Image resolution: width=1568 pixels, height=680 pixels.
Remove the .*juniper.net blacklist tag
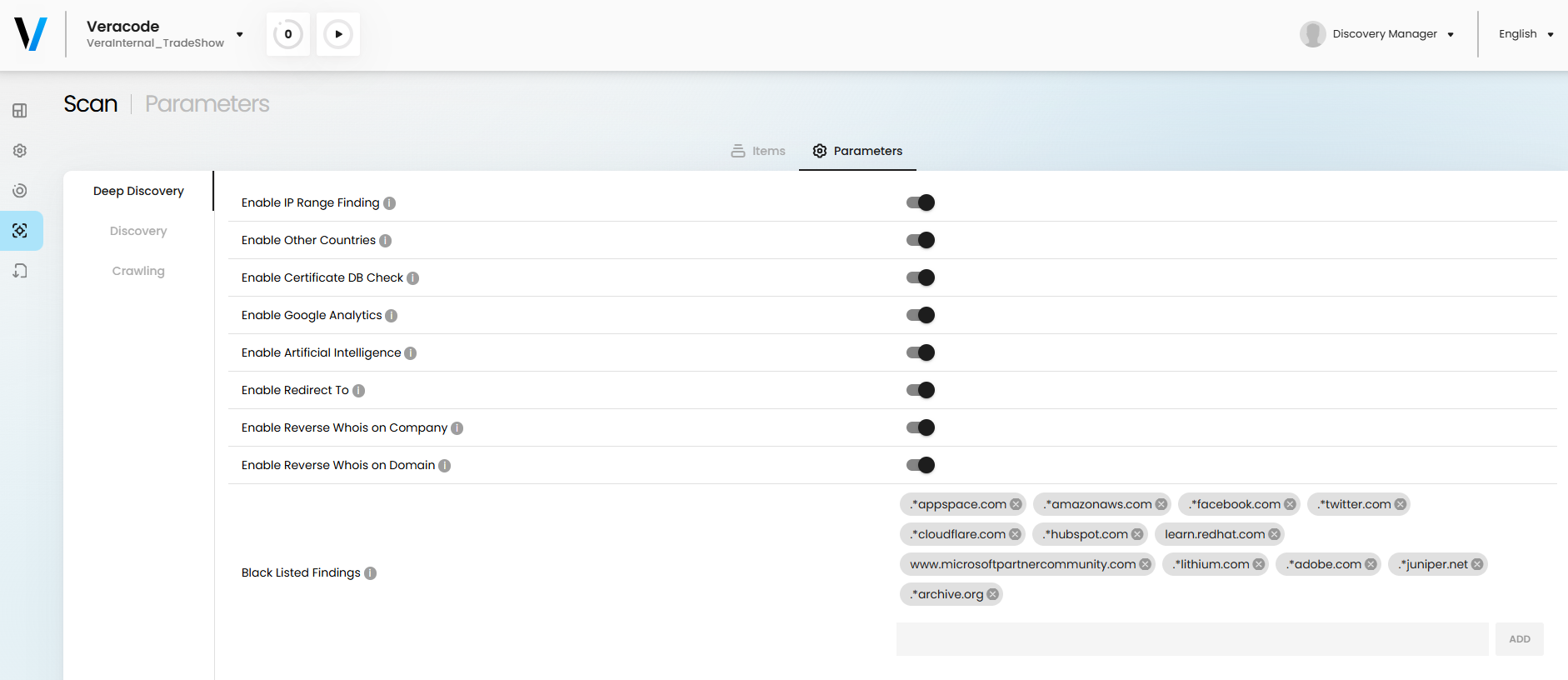[x=1477, y=564]
